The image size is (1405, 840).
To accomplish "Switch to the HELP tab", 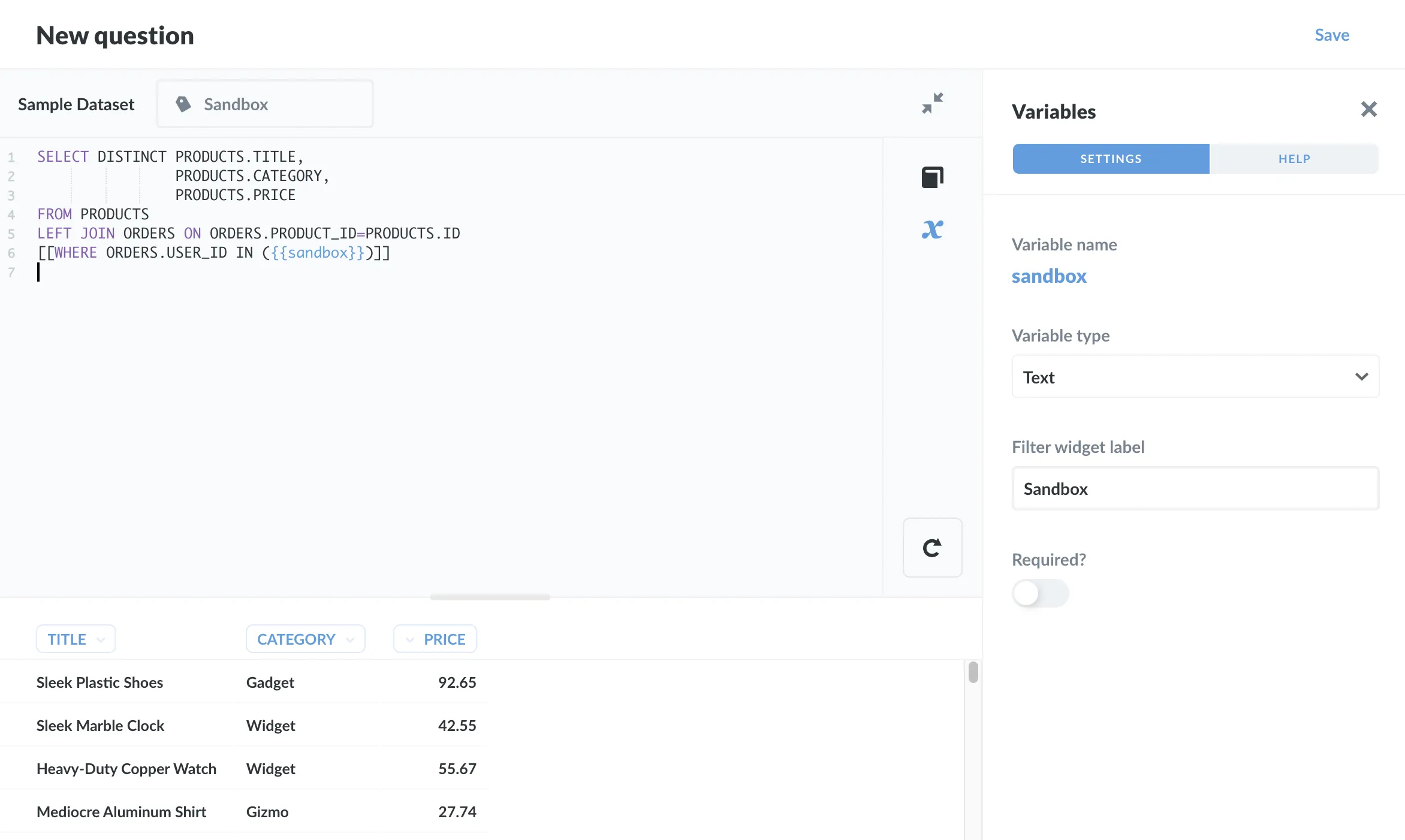I will coord(1294,159).
